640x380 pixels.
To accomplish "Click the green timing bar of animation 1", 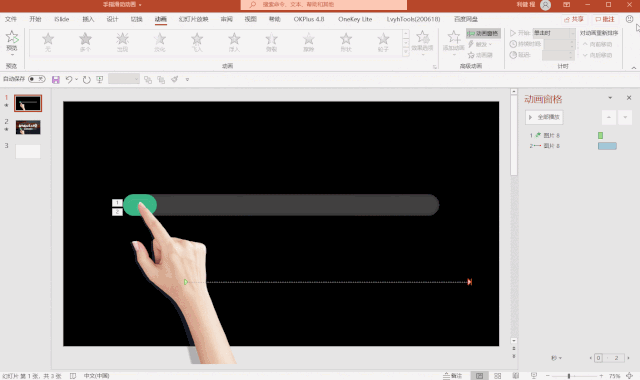I will (600, 136).
